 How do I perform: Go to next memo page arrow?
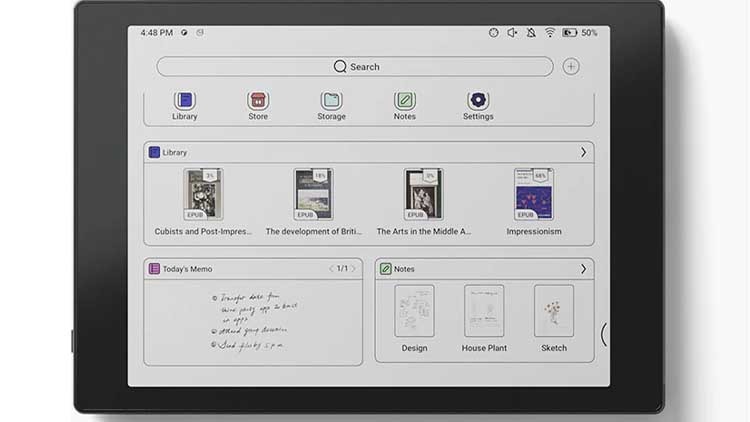click(353, 269)
